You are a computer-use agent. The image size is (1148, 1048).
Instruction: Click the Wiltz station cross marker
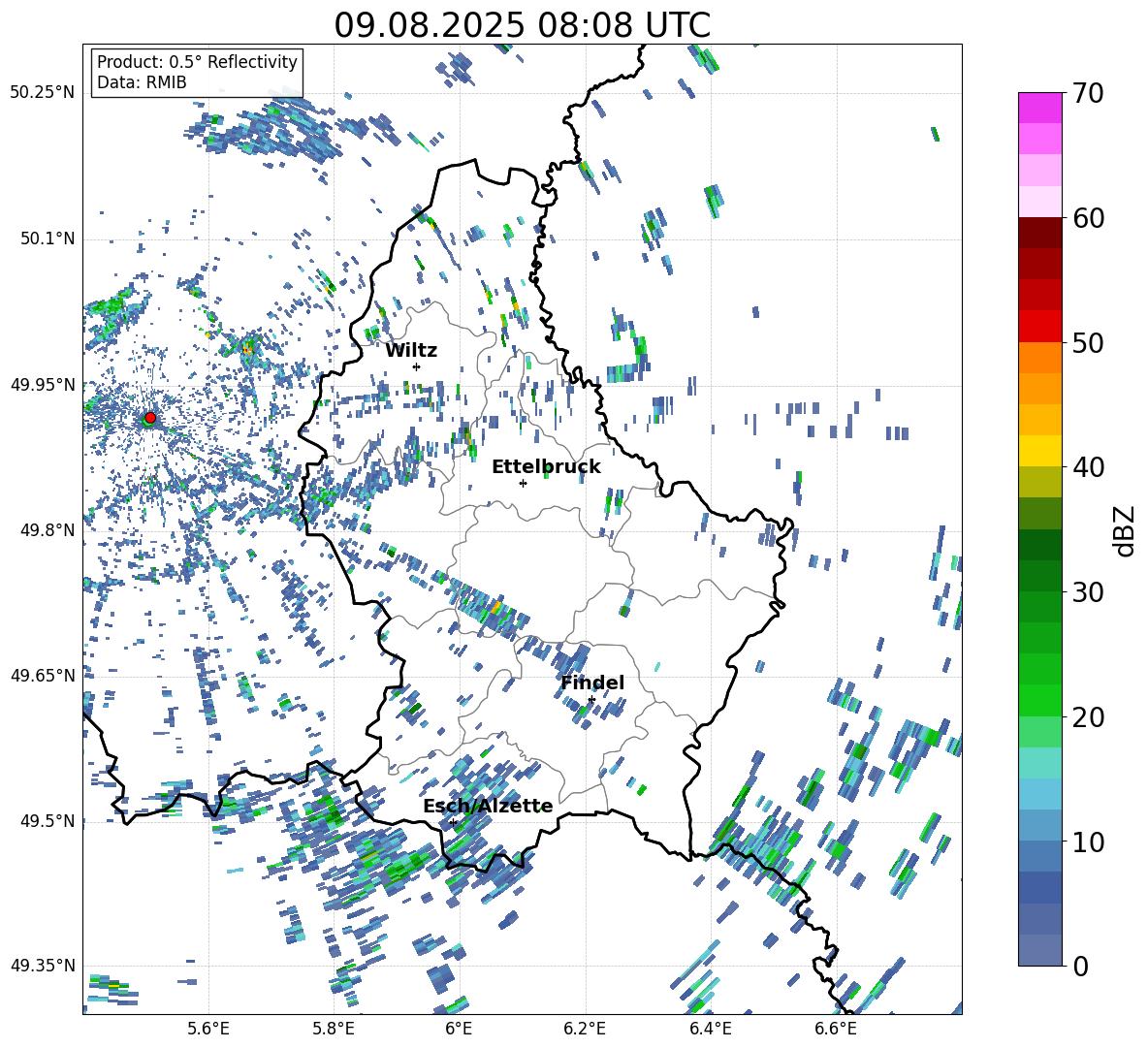(x=417, y=366)
